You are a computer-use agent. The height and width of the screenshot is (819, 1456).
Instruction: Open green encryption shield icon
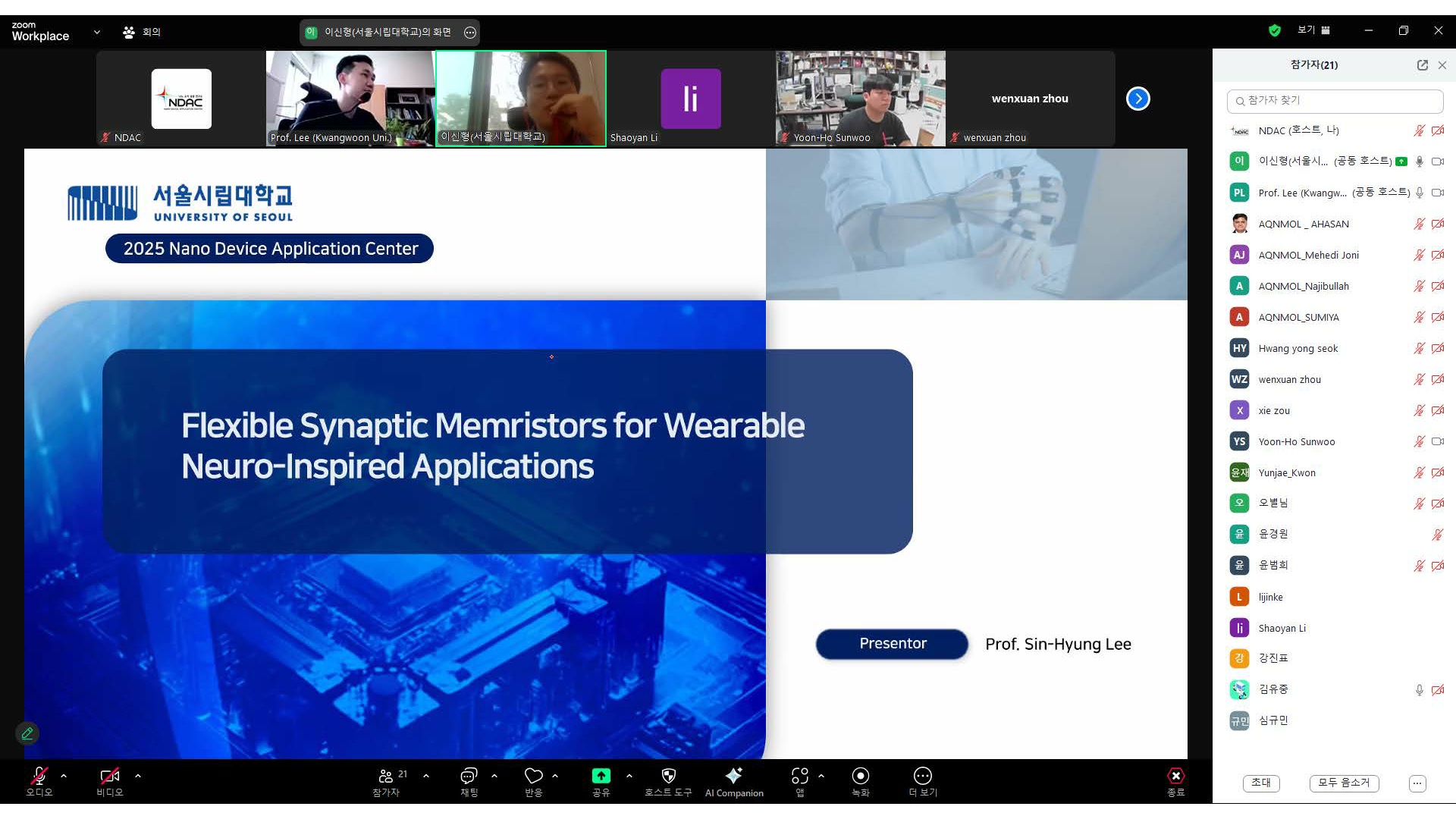tap(1275, 30)
